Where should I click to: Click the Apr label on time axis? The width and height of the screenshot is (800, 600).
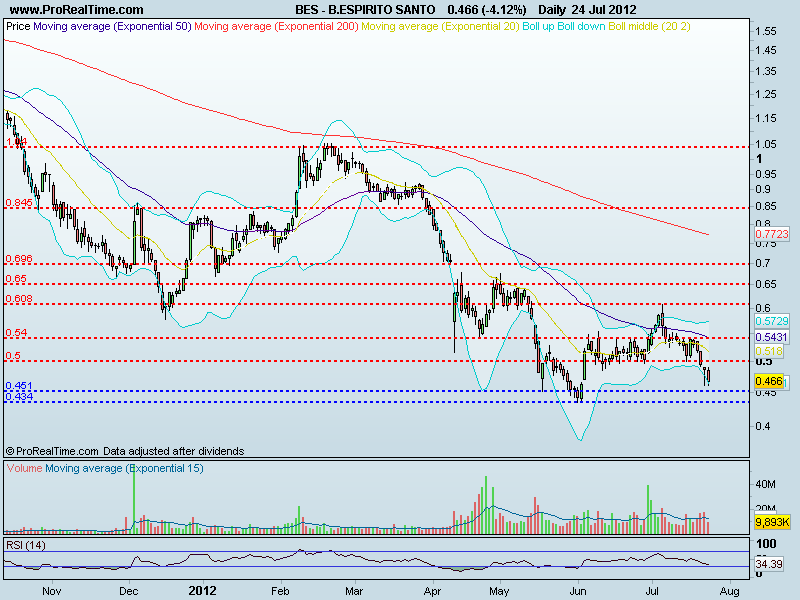pyautogui.click(x=432, y=592)
